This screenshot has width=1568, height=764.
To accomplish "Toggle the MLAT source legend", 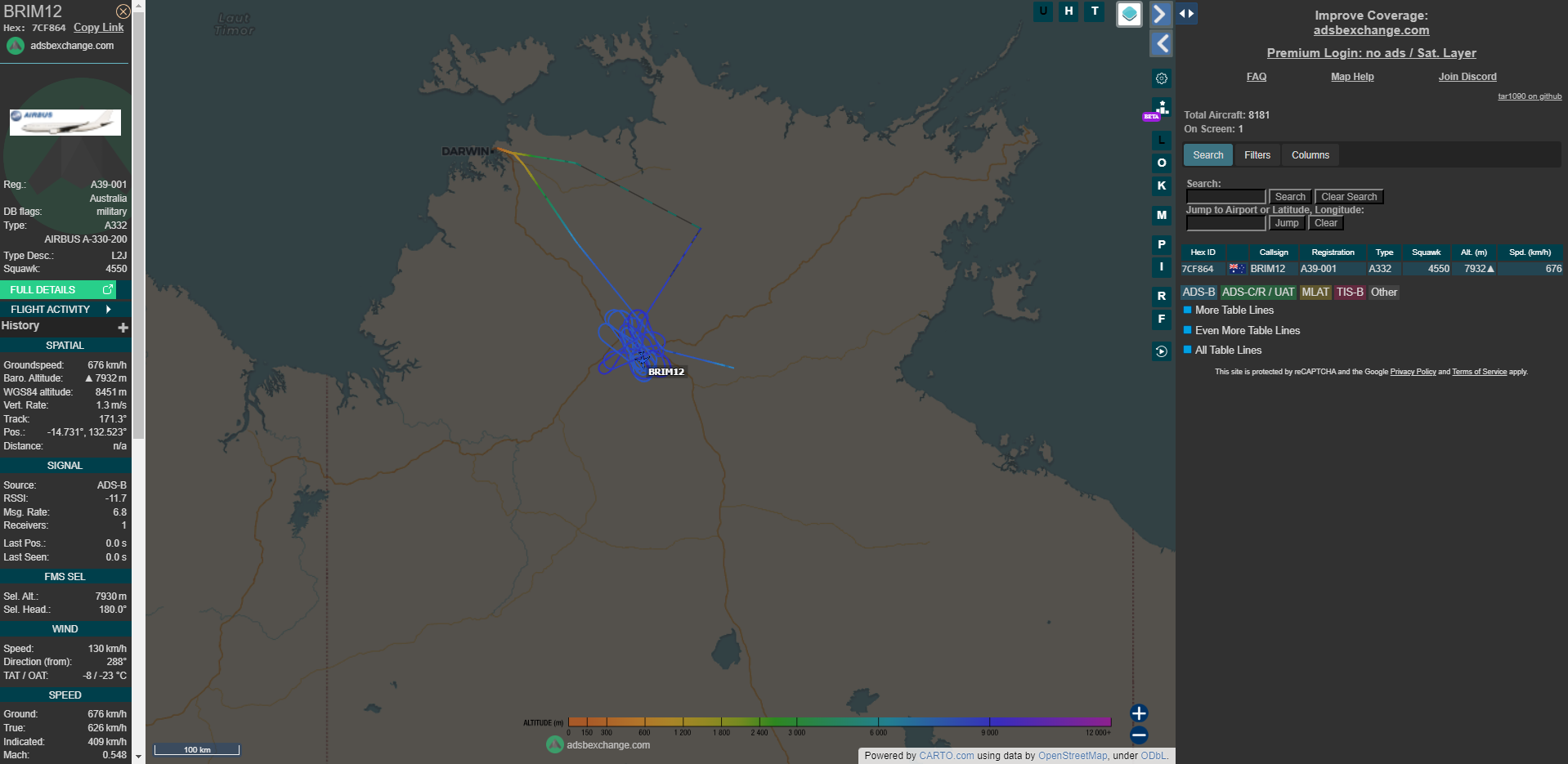I will point(1315,293).
